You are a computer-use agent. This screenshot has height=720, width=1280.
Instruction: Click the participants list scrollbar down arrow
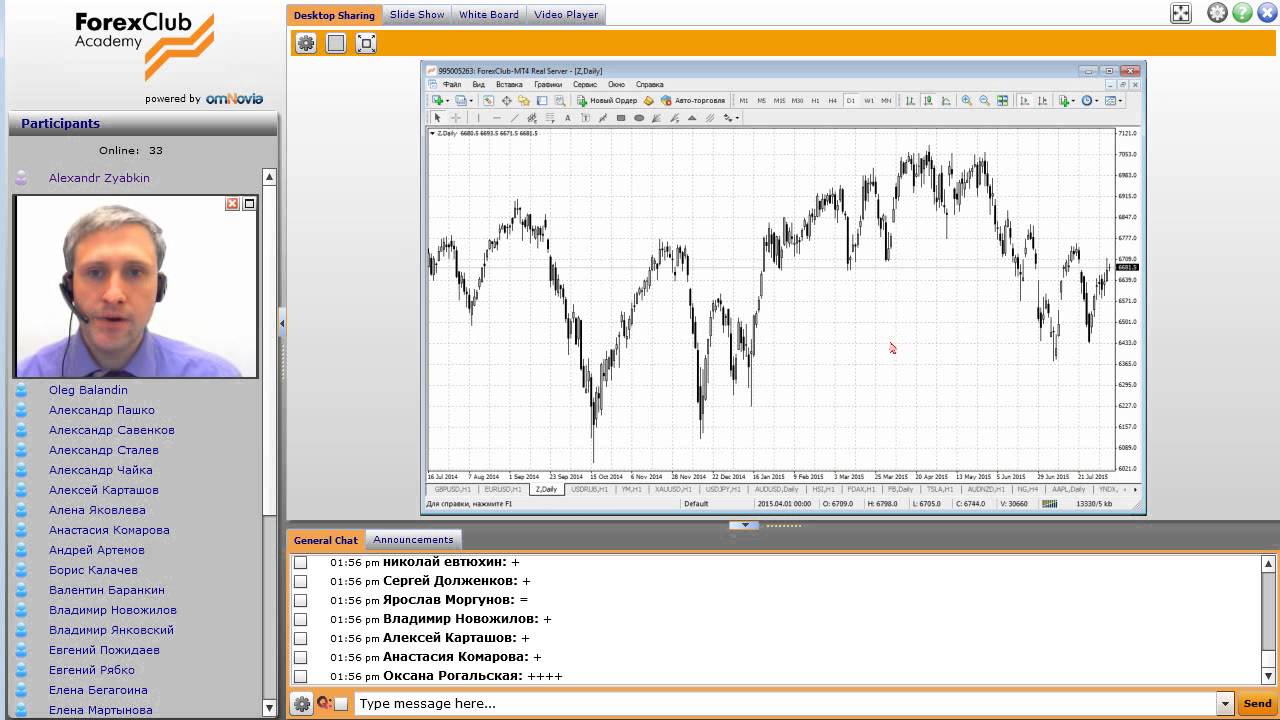[x=269, y=708]
